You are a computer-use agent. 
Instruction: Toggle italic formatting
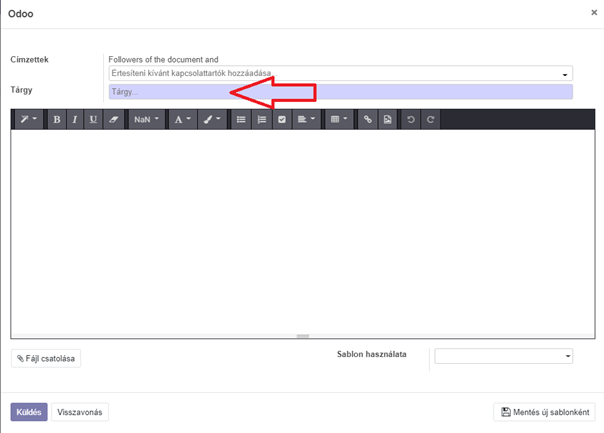pos(75,119)
